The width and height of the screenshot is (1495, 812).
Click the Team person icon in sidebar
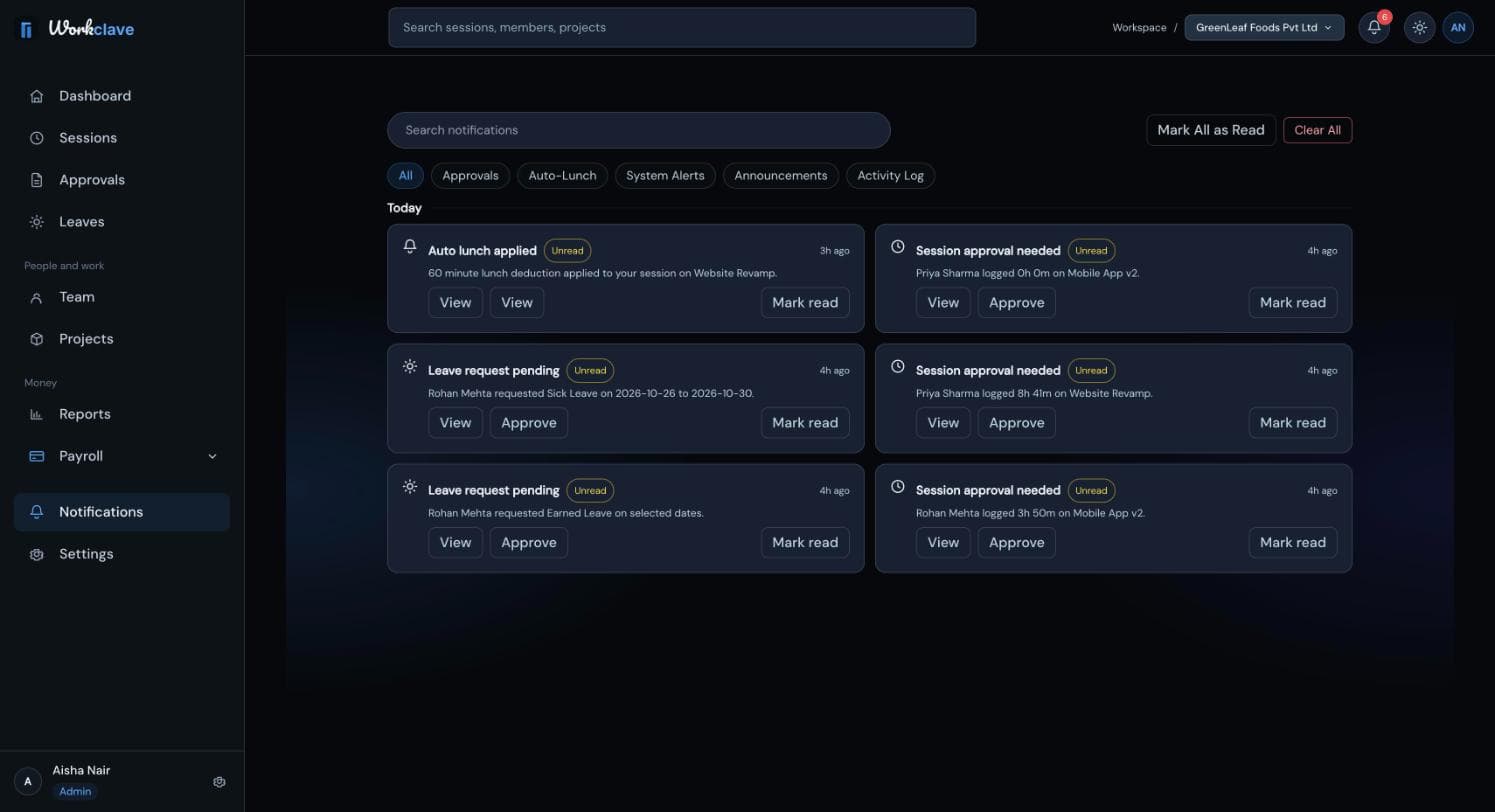37,297
